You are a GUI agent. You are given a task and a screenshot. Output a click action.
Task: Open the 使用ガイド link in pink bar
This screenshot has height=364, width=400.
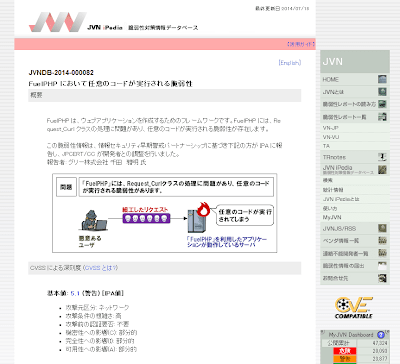[x=301, y=44]
